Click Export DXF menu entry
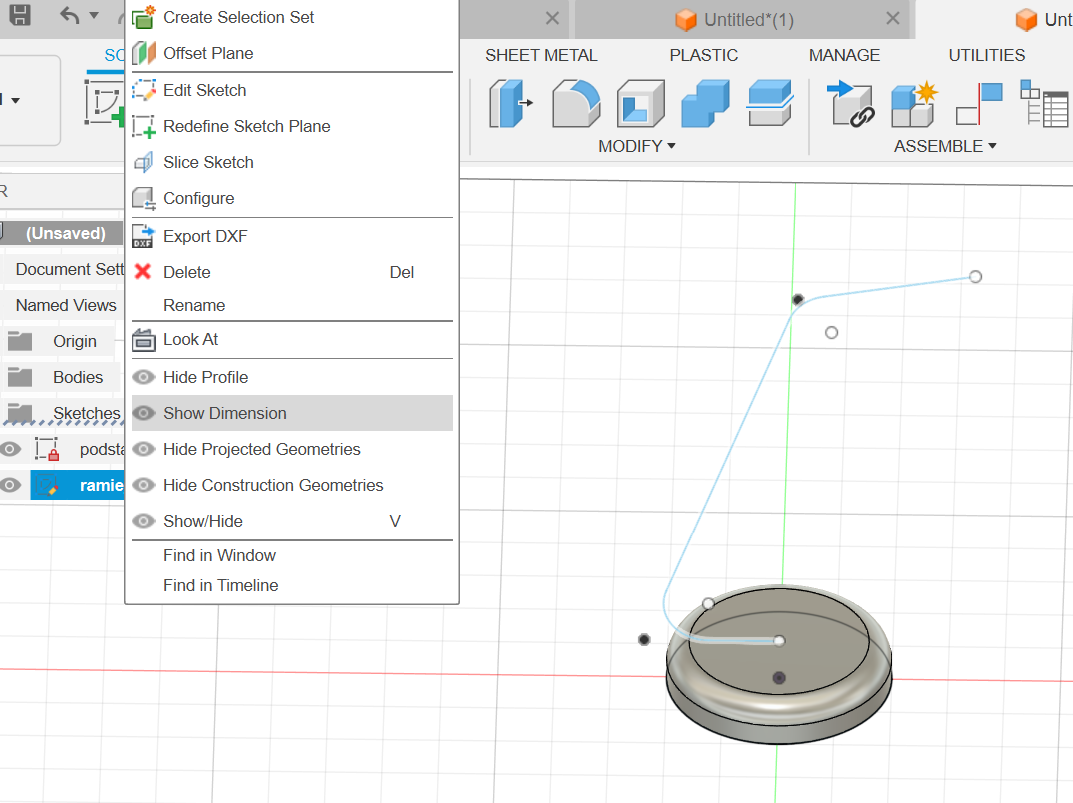The height and width of the screenshot is (803, 1073). click(x=205, y=236)
